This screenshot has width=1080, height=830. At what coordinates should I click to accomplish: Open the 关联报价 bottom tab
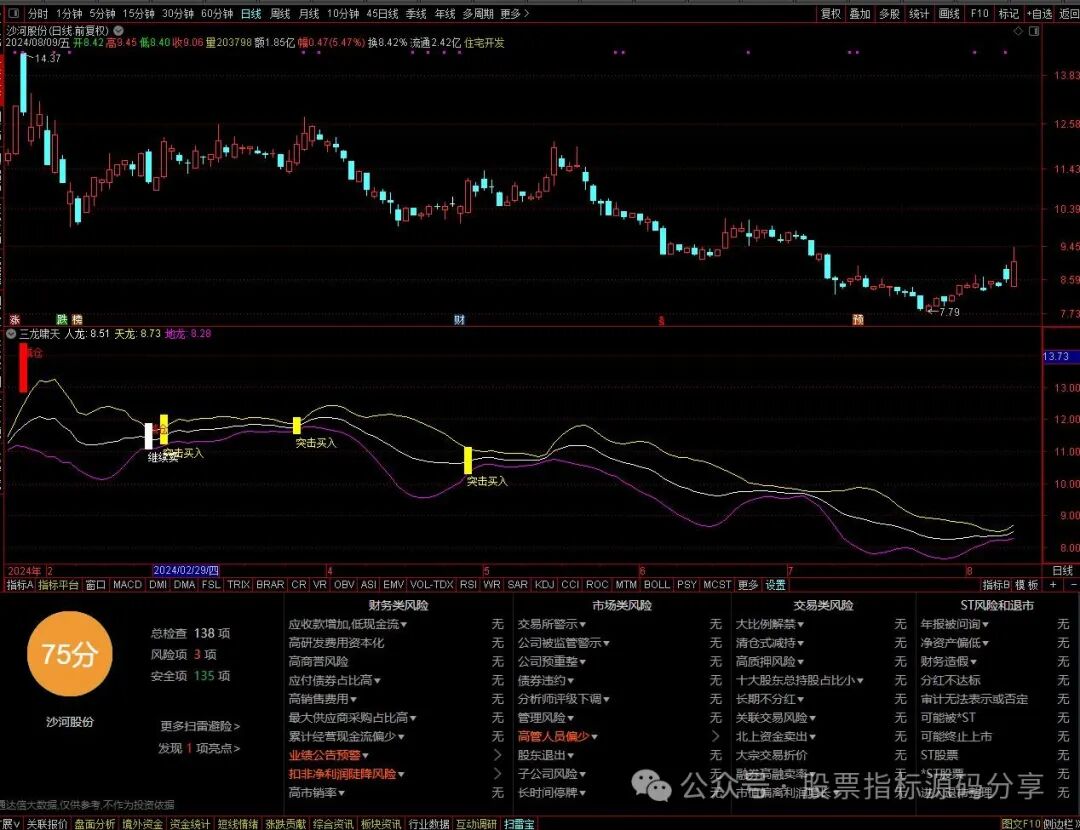point(47,824)
